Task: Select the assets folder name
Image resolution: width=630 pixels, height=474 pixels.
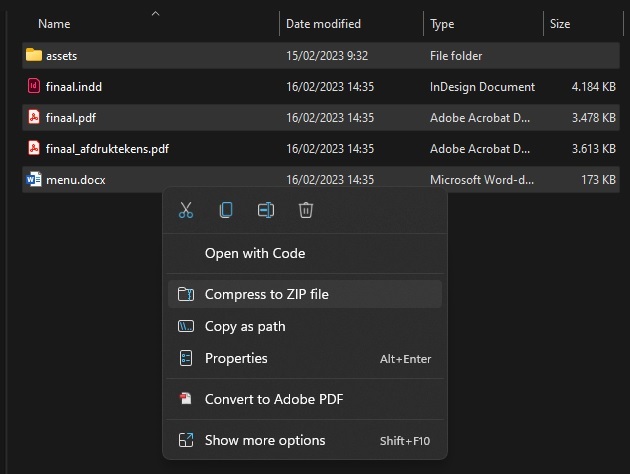Action: 61,56
